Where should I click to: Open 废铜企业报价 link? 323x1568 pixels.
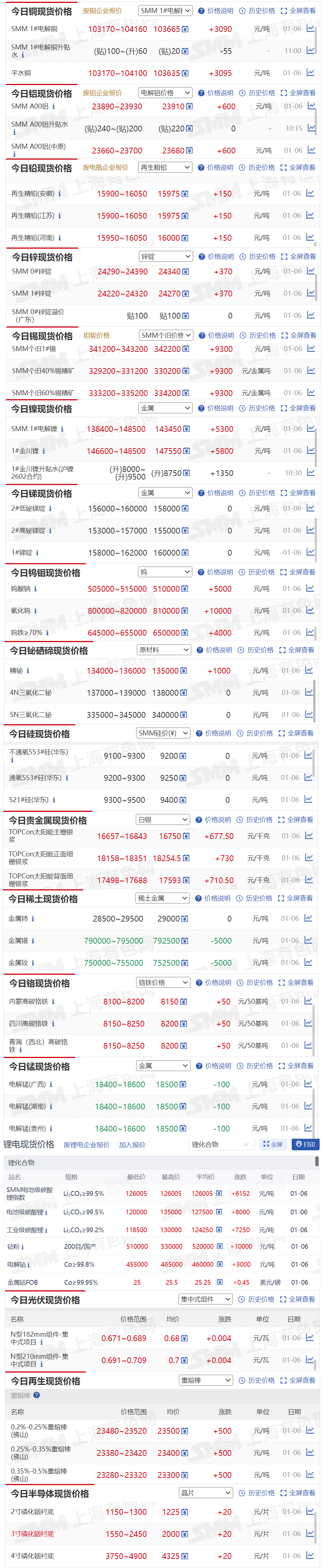coord(102,11)
